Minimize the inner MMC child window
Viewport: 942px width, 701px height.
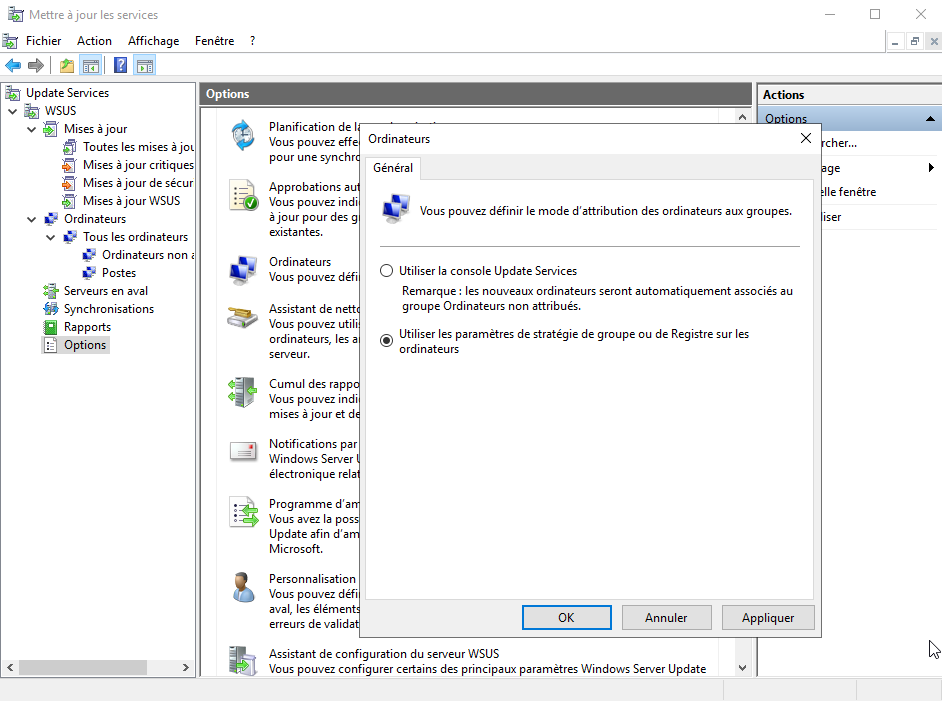tap(895, 41)
